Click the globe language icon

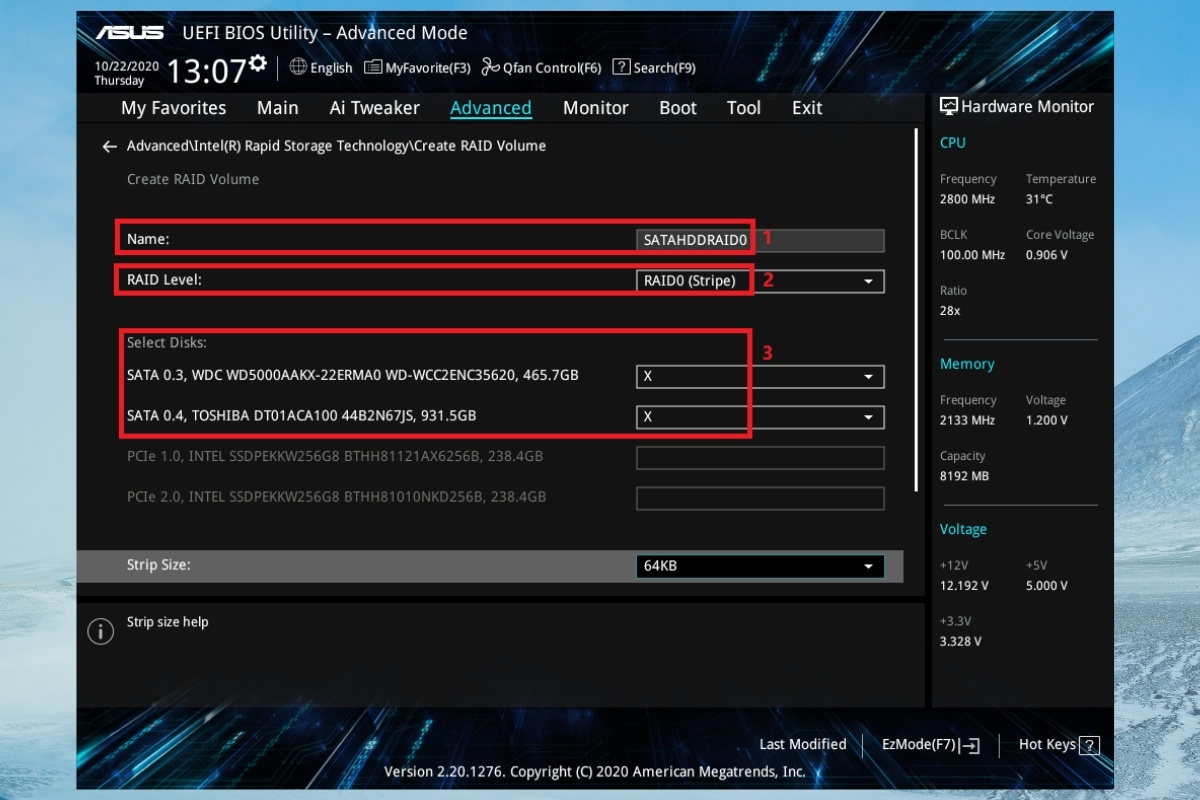[x=298, y=67]
